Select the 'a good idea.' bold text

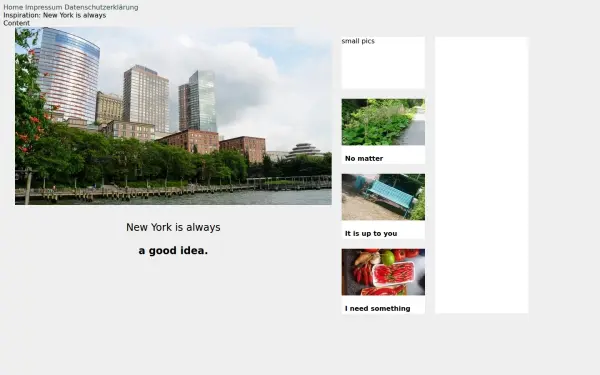[x=173, y=251]
